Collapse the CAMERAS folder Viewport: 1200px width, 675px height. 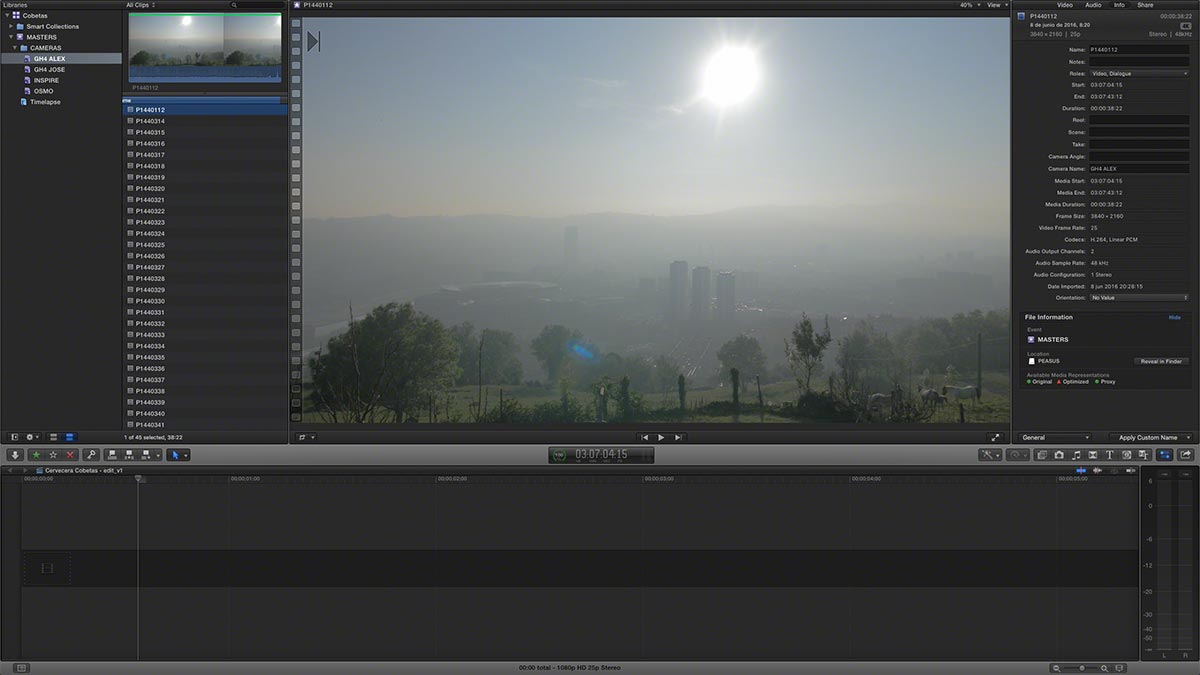[x=15, y=48]
